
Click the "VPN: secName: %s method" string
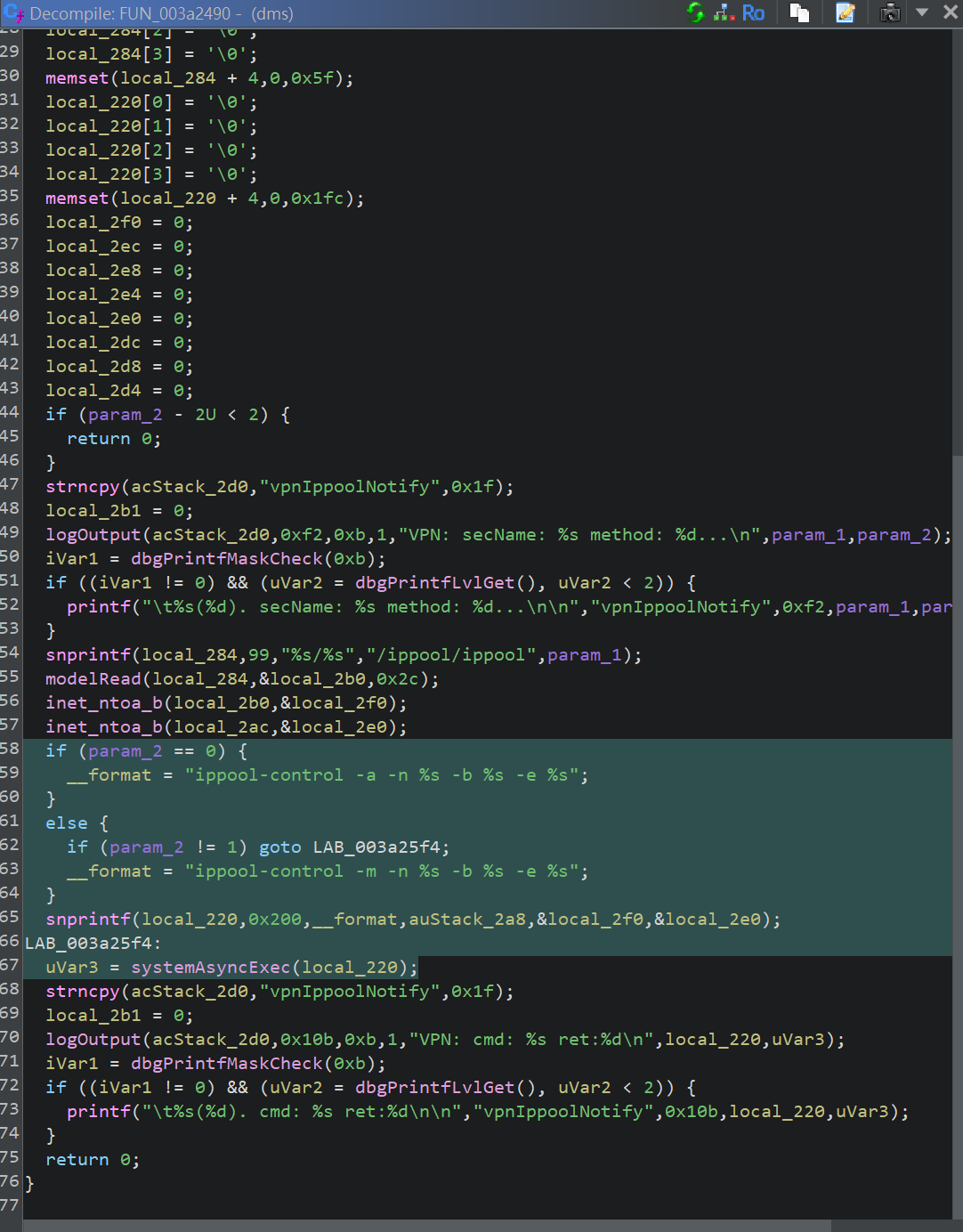580,535
